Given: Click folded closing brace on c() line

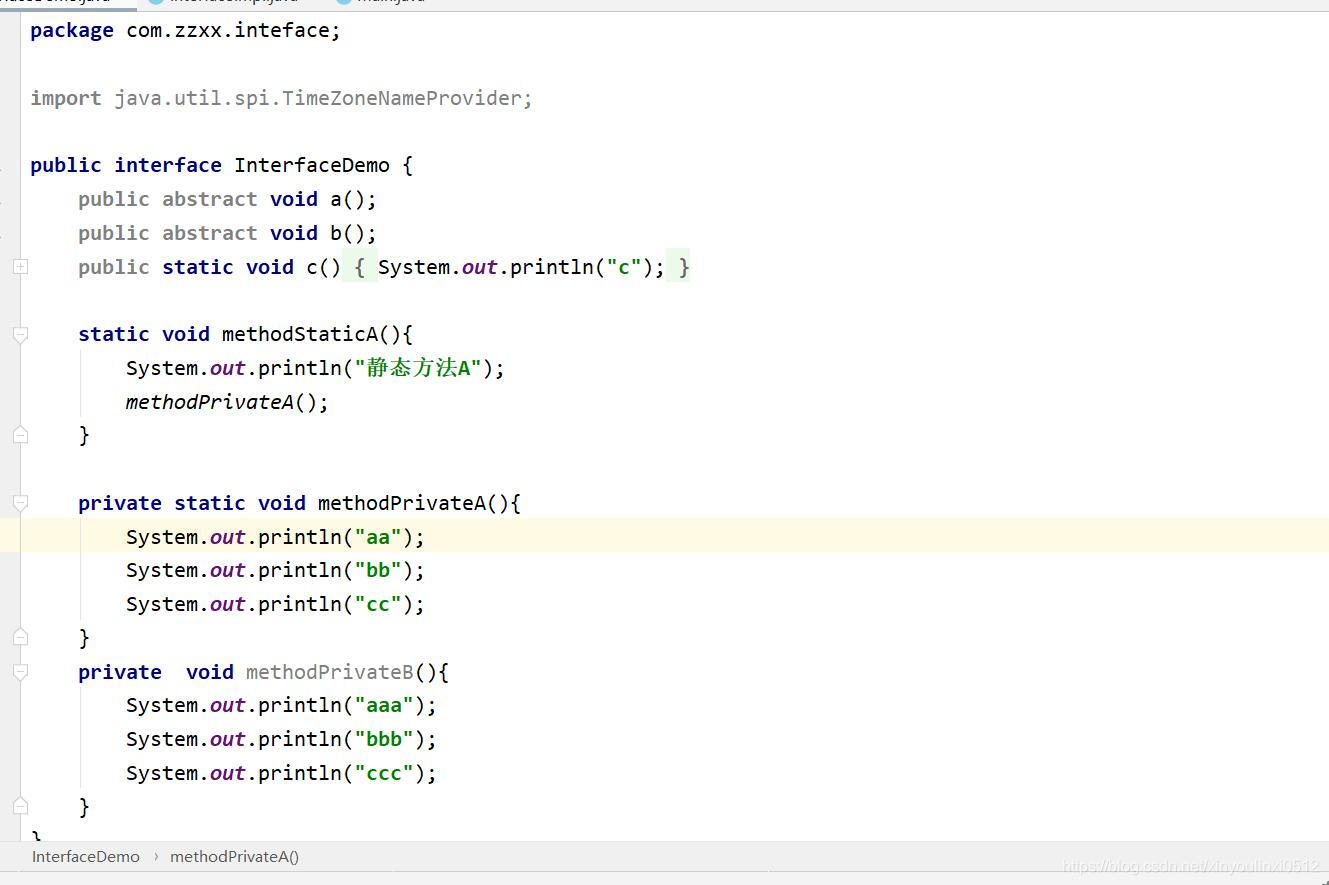Looking at the screenshot, I should (x=679, y=267).
